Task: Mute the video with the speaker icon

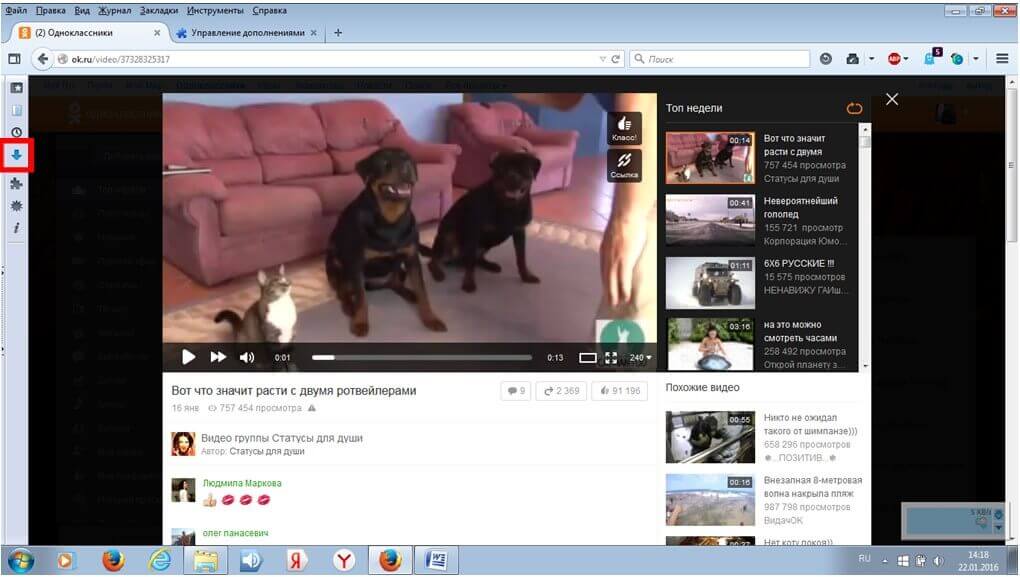Action: point(247,357)
